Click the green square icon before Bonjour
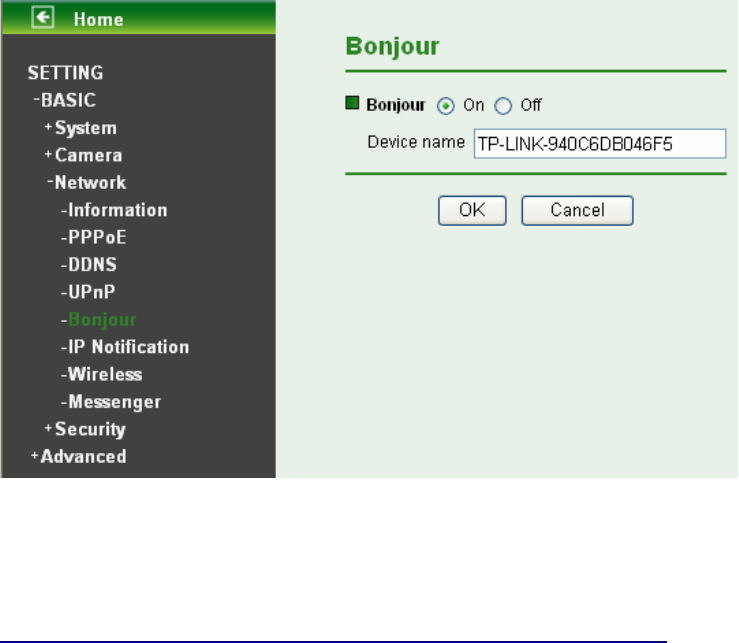 352,103
